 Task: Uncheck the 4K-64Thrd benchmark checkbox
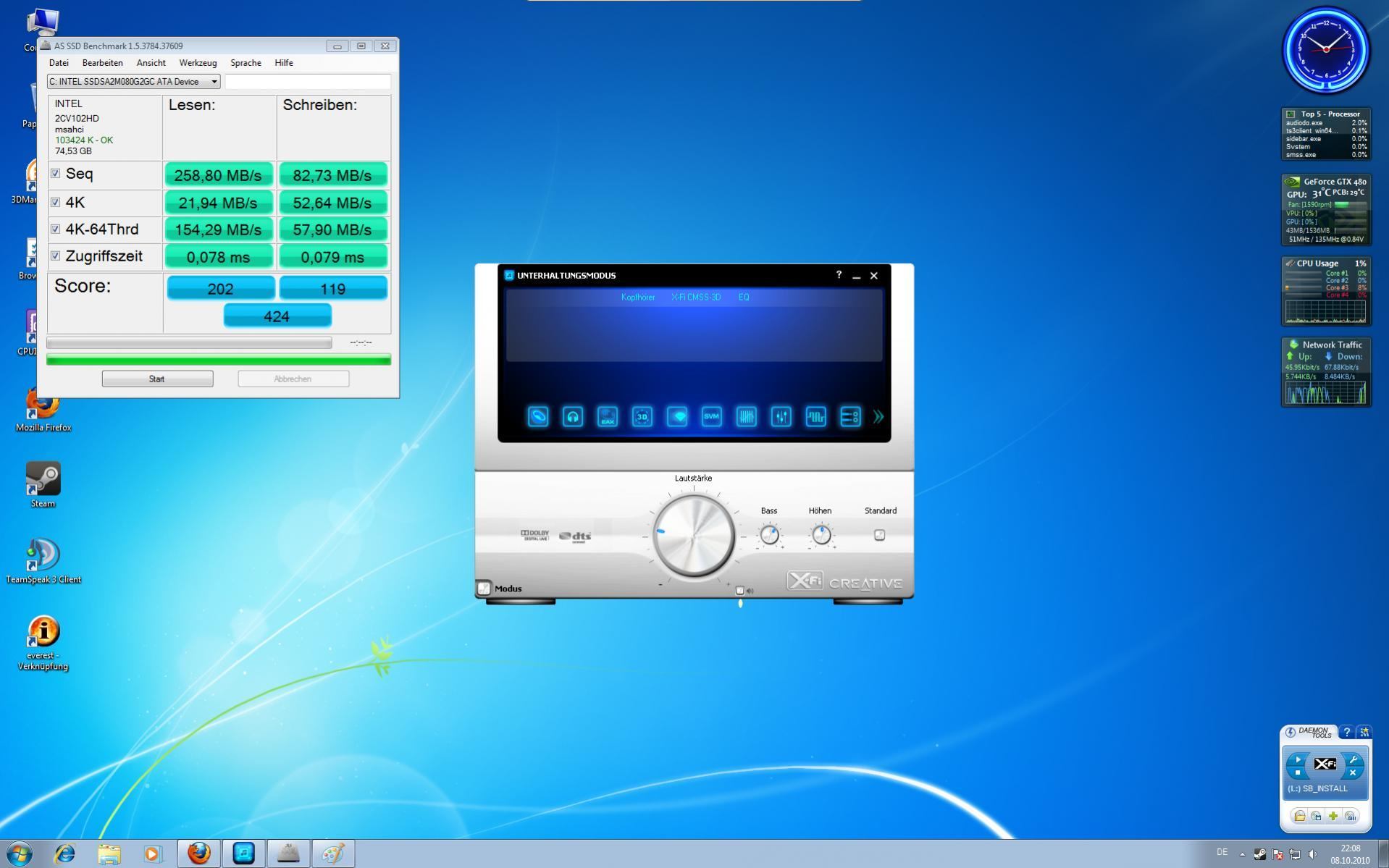point(55,229)
